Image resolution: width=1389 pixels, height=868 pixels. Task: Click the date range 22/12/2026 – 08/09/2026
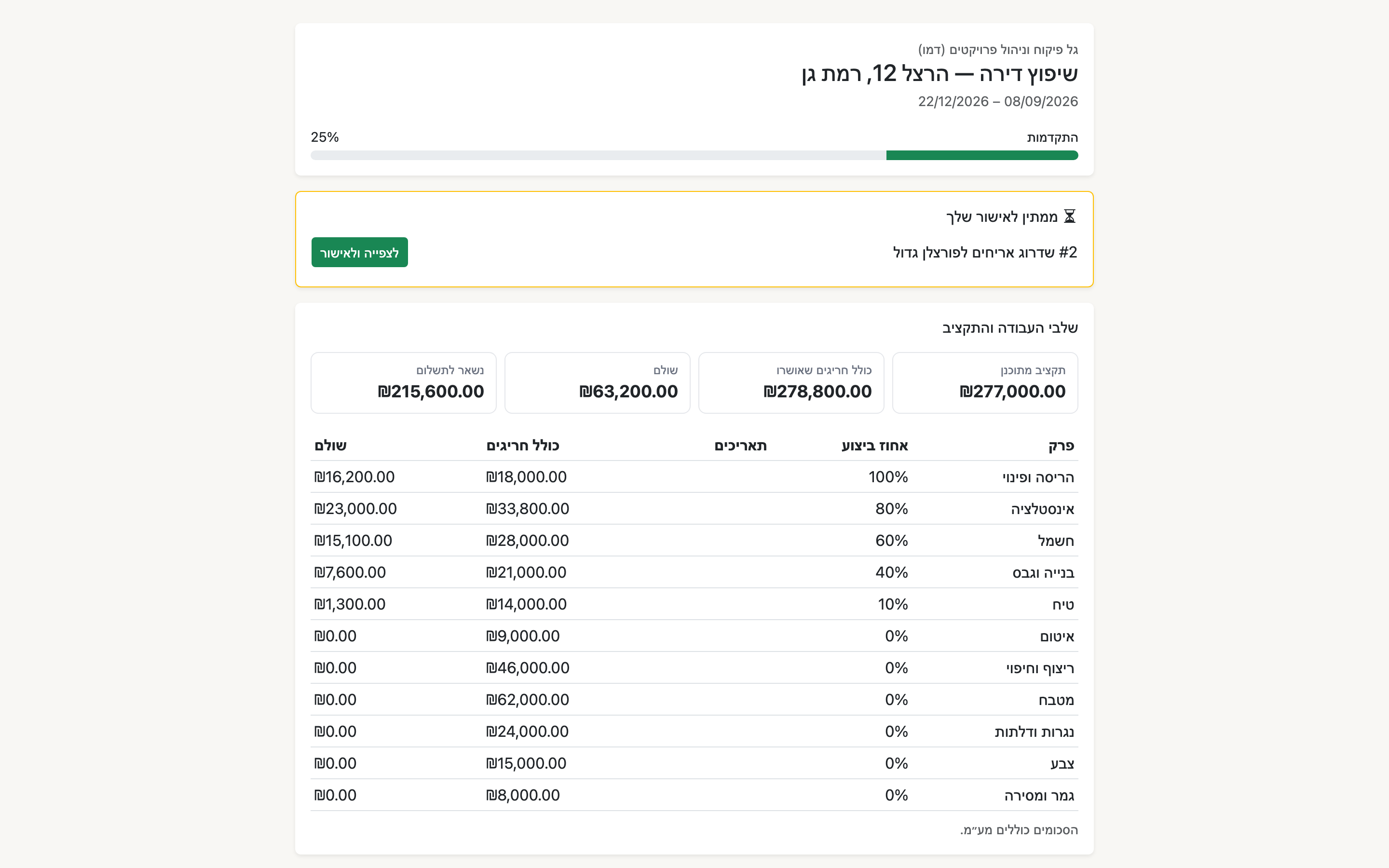click(997, 102)
